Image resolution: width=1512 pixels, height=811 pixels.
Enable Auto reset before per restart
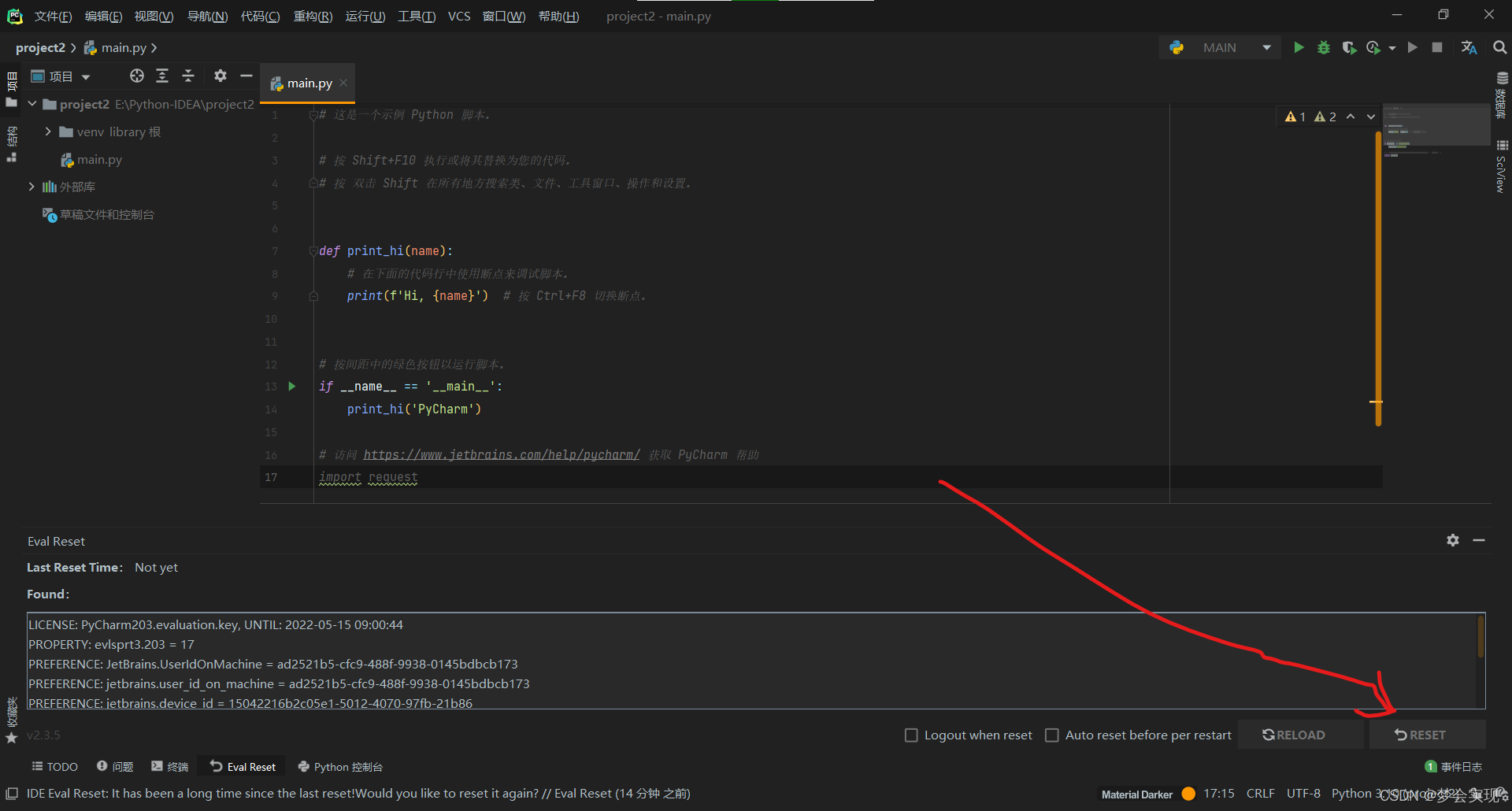coord(1052,735)
